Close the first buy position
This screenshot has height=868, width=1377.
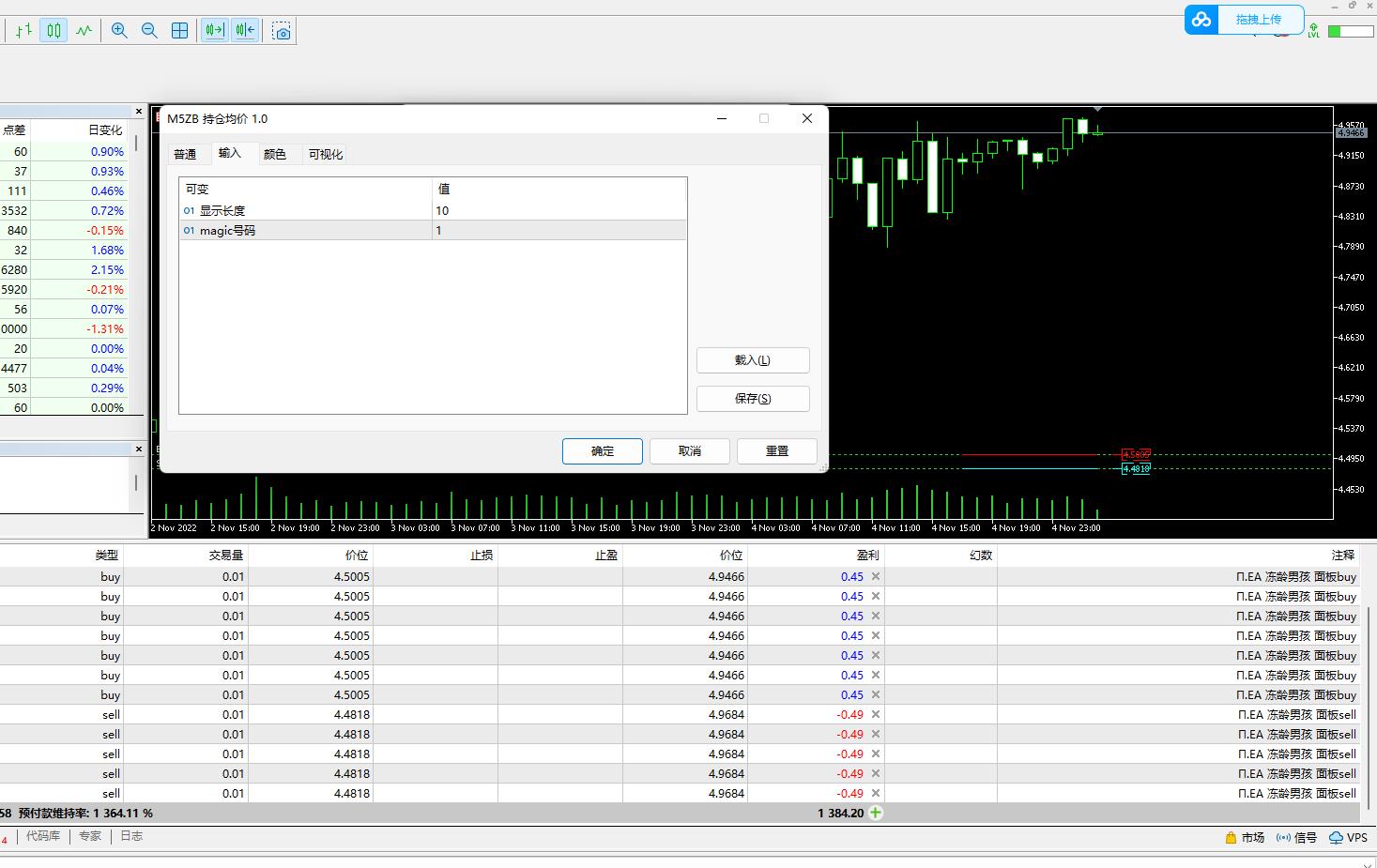(x=876, y=577)
